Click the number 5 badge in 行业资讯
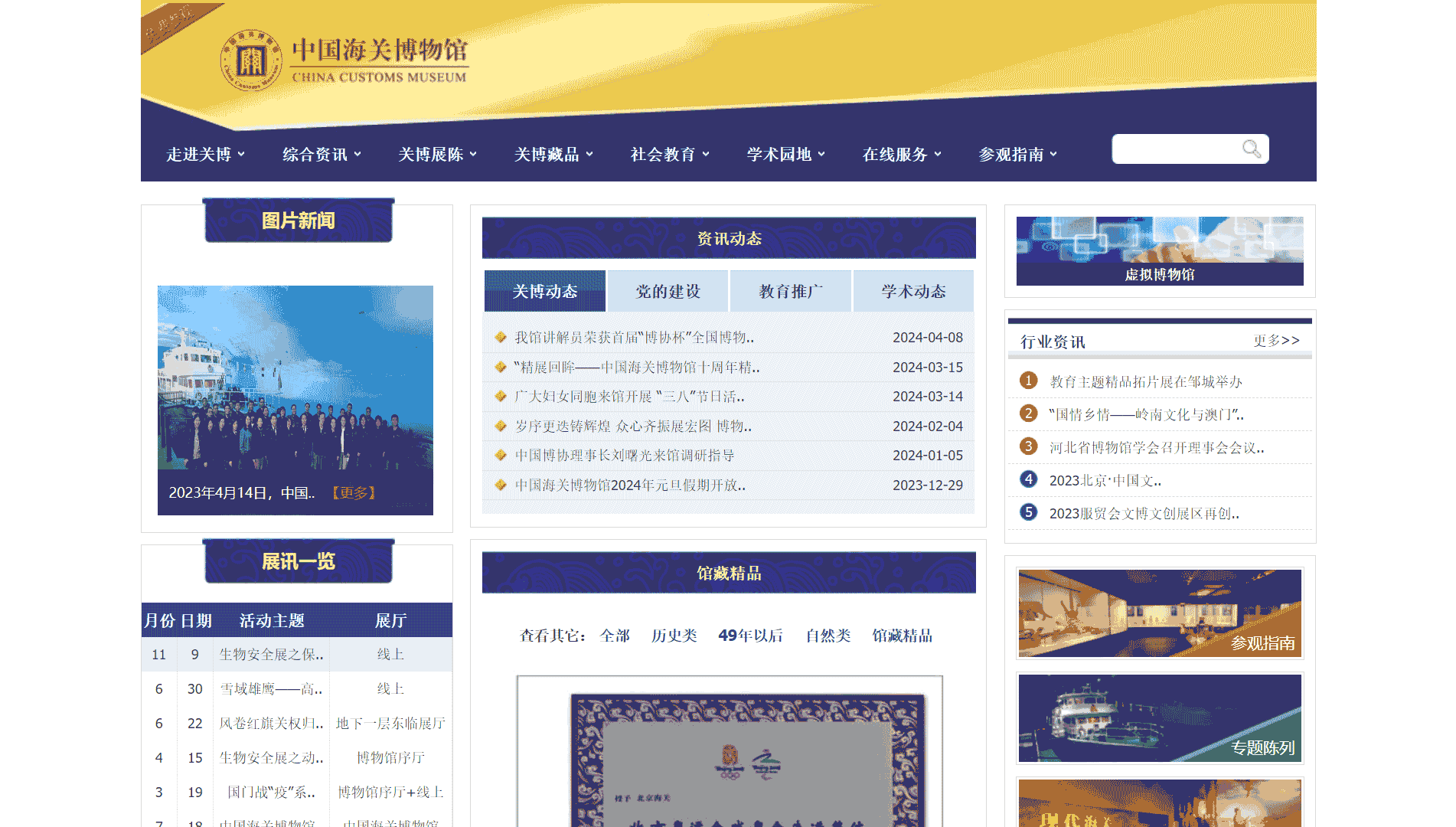This screenshot has width=1456, height=827. [1028, 512]
